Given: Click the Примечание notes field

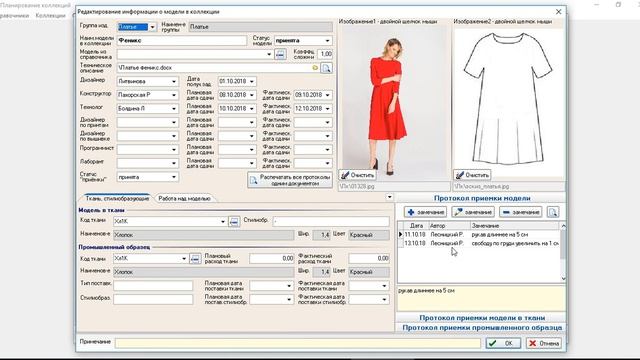Looking at the screenshot, I should pyautogui.click(x=298, y=343).
